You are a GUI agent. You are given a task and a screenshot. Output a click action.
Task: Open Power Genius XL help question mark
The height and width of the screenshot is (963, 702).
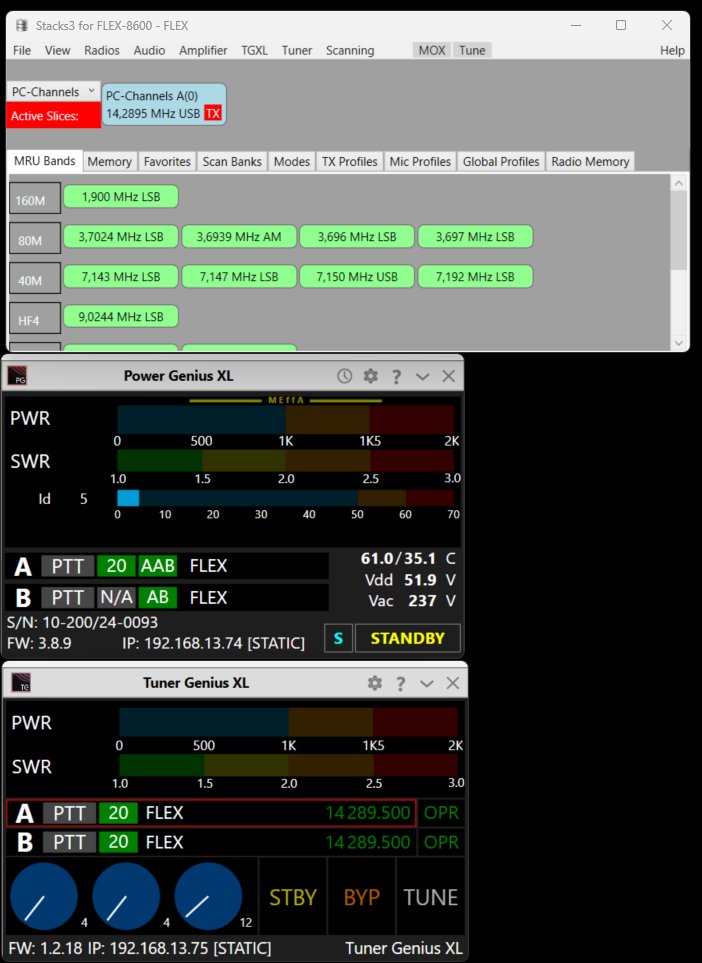click(x=397, y=376)
